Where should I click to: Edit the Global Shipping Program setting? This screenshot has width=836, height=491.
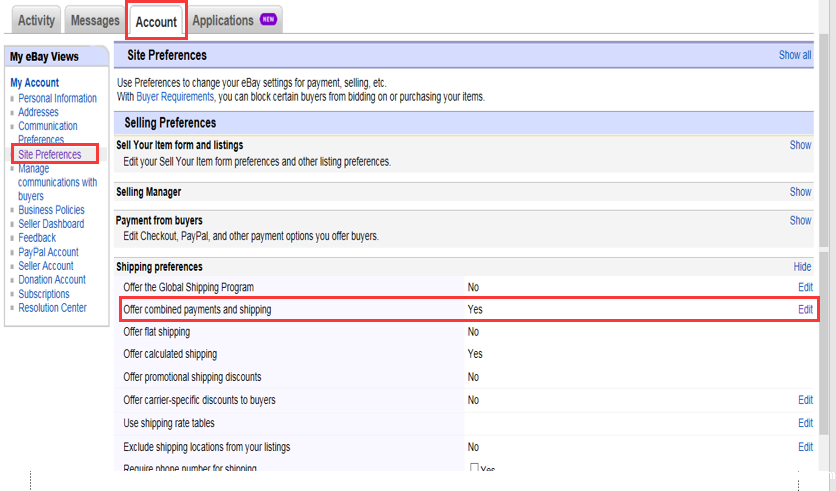[x=805, y=287]
